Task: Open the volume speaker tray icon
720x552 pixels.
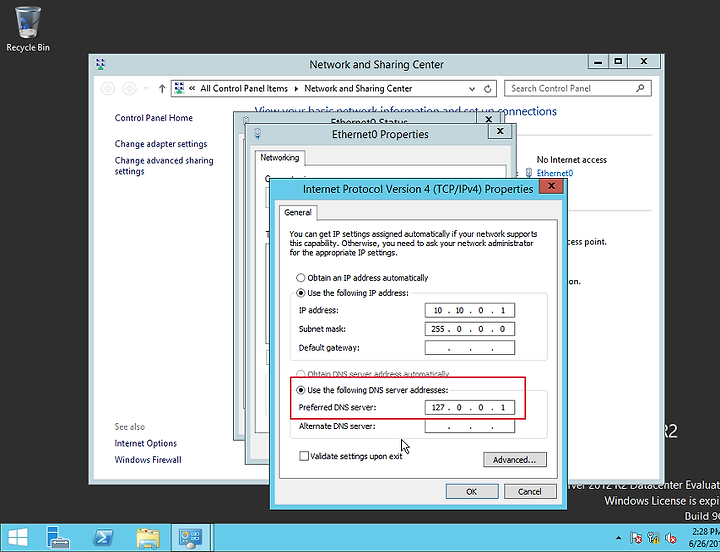Action: pos(671,538)
